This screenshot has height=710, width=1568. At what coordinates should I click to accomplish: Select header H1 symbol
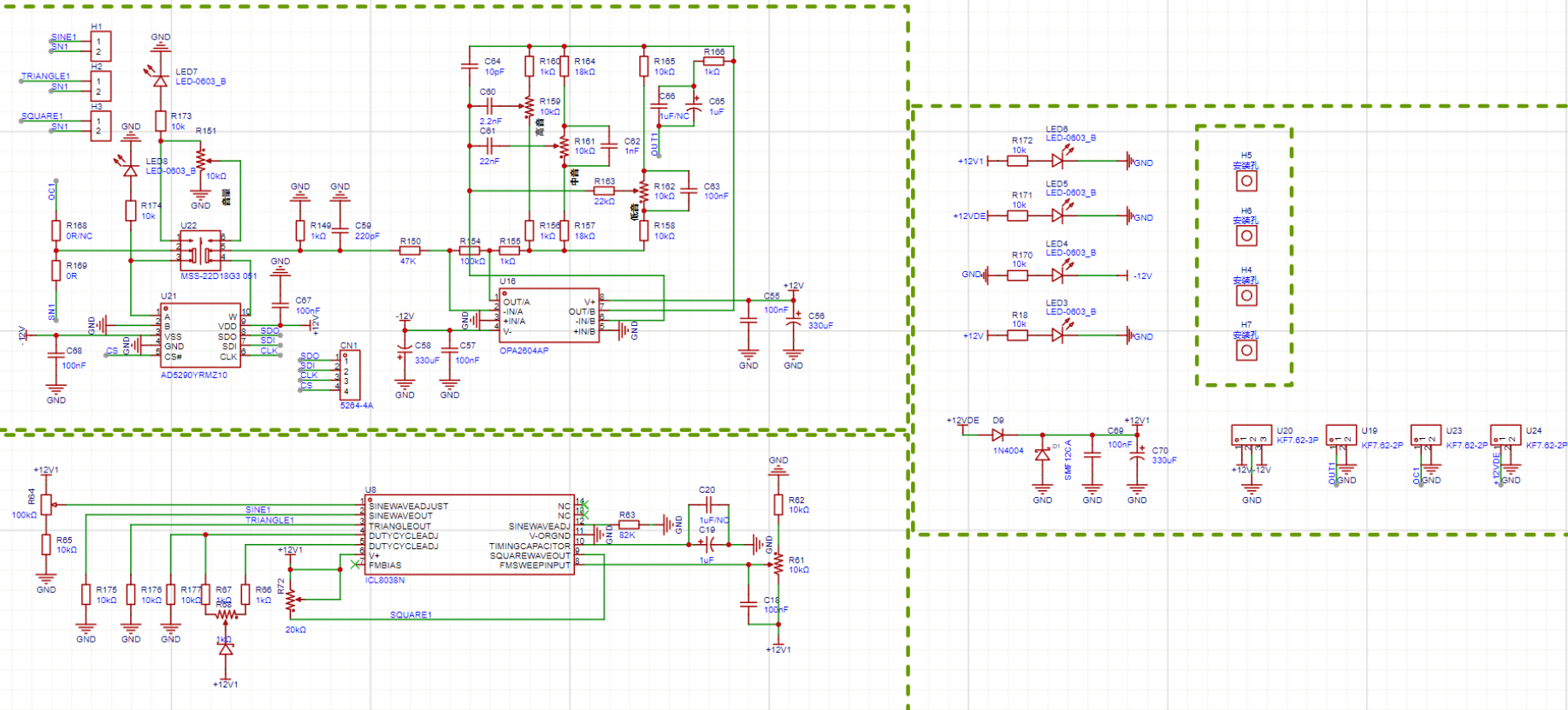(x=101, y=46)
